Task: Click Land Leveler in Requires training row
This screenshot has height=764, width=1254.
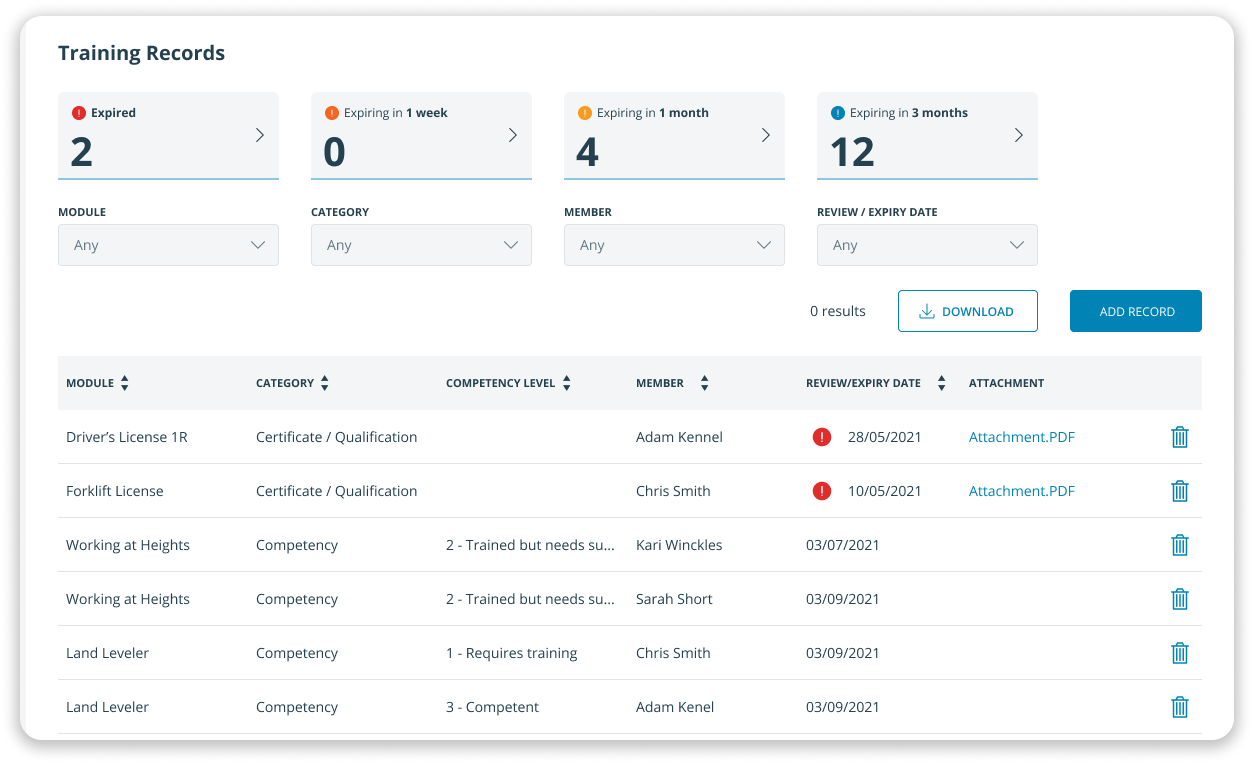Action: click(108, 653)
